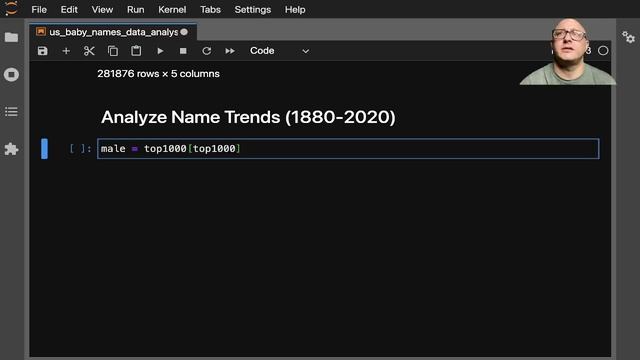This screenshot has width=640, height=360.
Task: Open the Edit menu
Action: coord(69,9)
